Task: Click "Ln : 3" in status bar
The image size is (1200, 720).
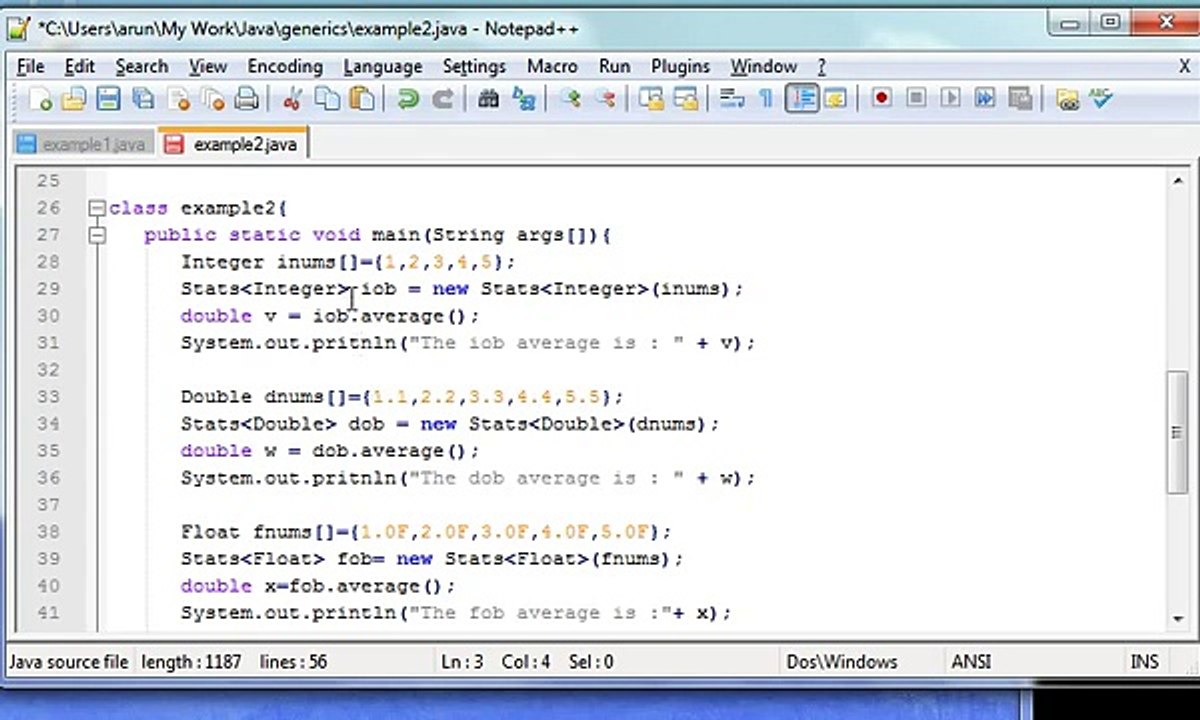Action: (462, 662)
